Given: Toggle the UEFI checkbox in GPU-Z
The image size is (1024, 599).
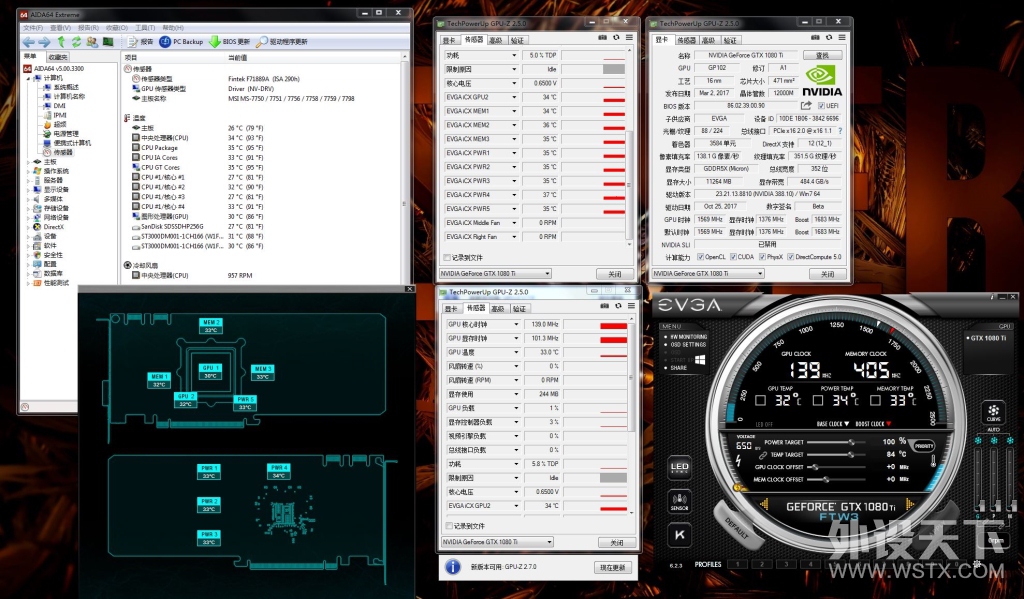Looking at the screenshot, I should (821, 106).
